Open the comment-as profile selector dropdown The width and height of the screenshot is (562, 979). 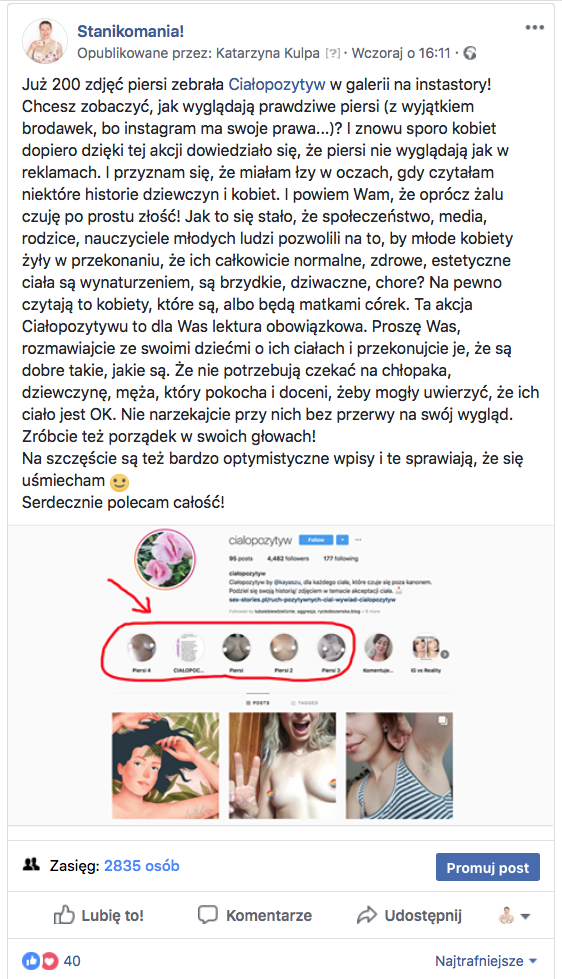click(x=515, y=916)
